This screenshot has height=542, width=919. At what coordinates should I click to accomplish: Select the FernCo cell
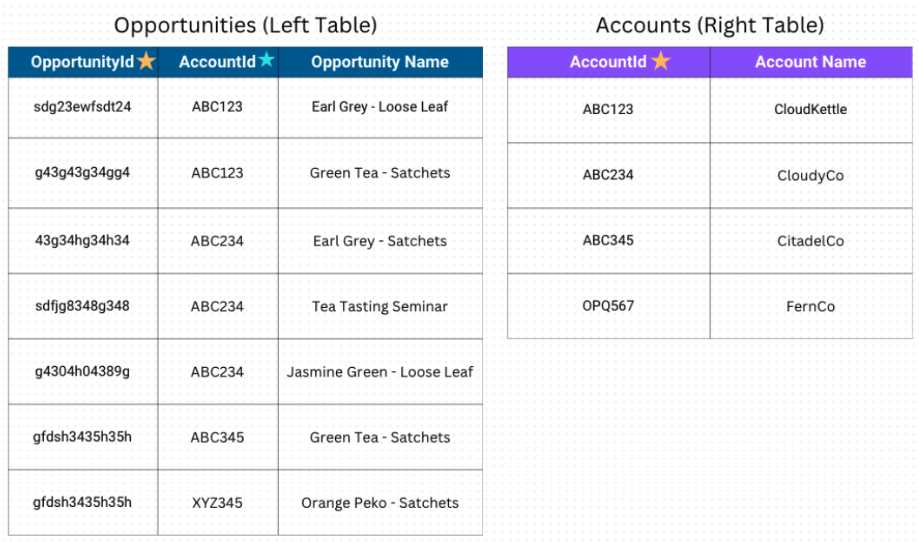(x=811, y=306)
